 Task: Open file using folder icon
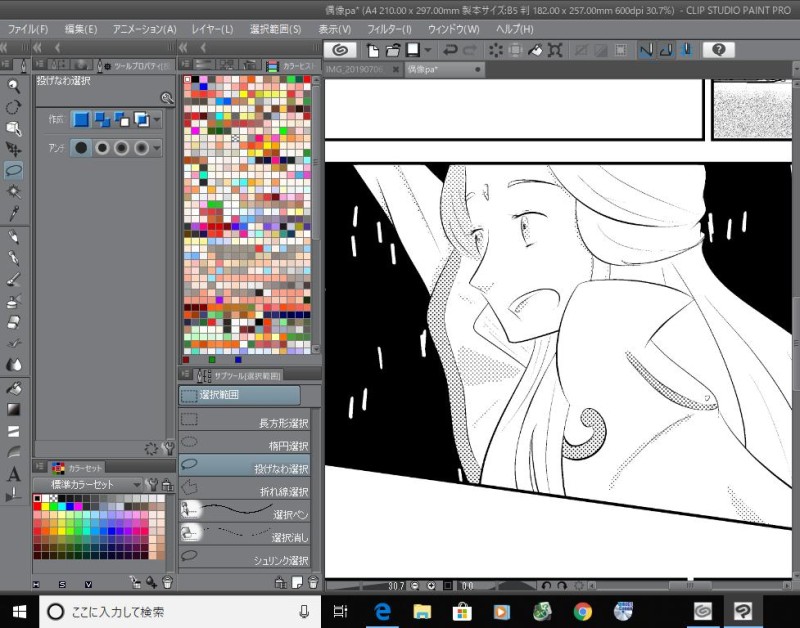[393, 50]
